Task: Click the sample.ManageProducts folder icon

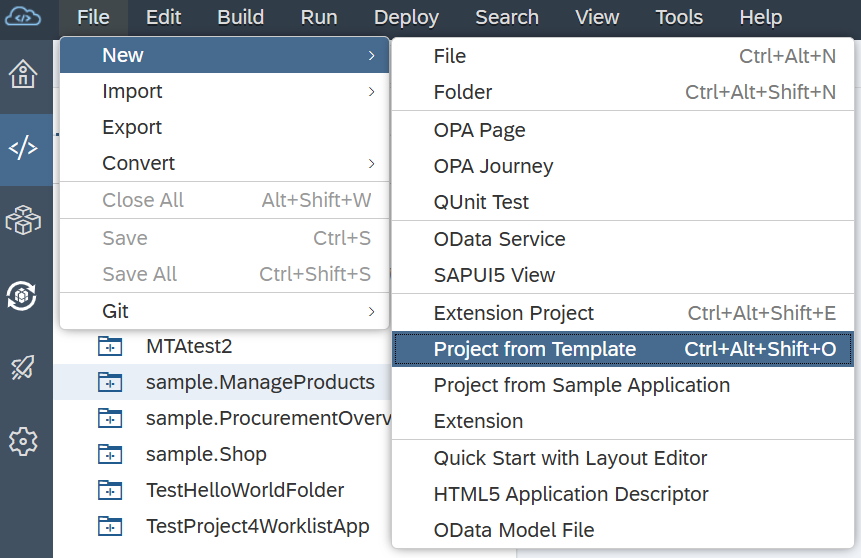Action: pos(110,382)
